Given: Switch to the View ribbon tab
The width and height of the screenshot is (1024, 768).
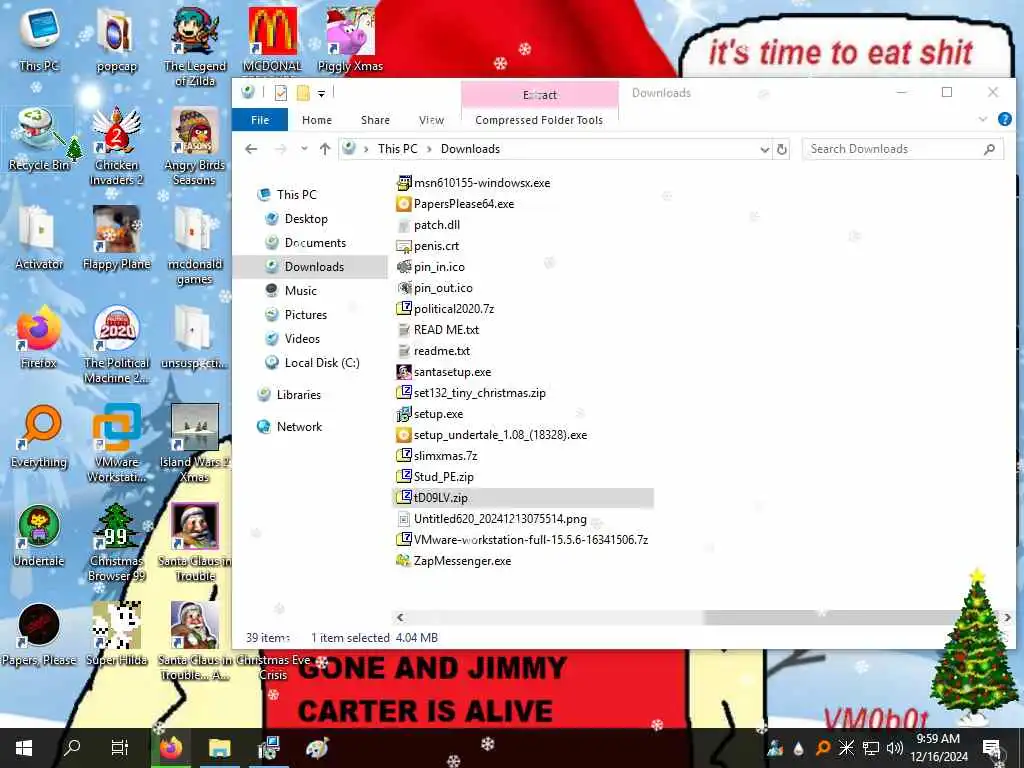Looking at the screenshot, I should click(x=431, y=120).
